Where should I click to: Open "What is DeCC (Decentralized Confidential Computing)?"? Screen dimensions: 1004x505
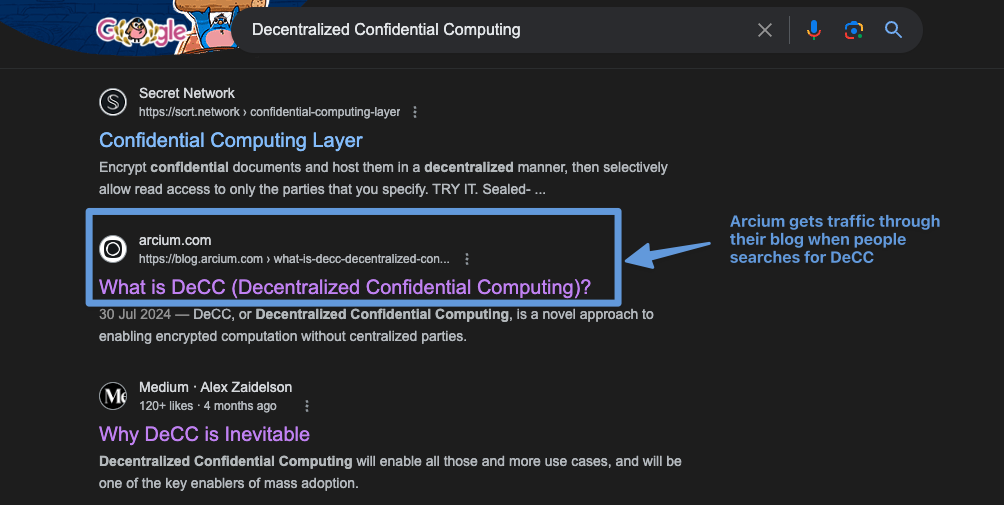click(x=345, y=288)
